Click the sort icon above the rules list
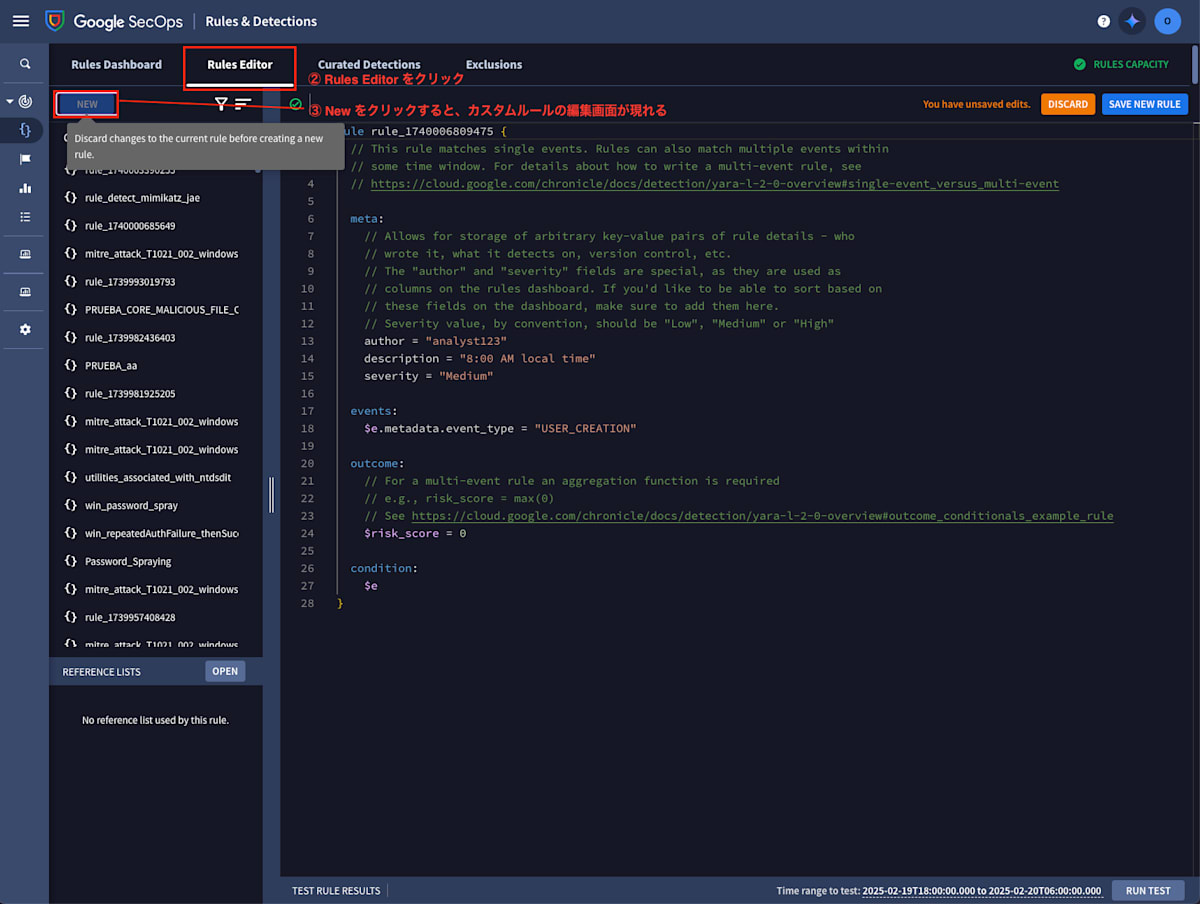The image size is (1200, 904). (243, 103)
